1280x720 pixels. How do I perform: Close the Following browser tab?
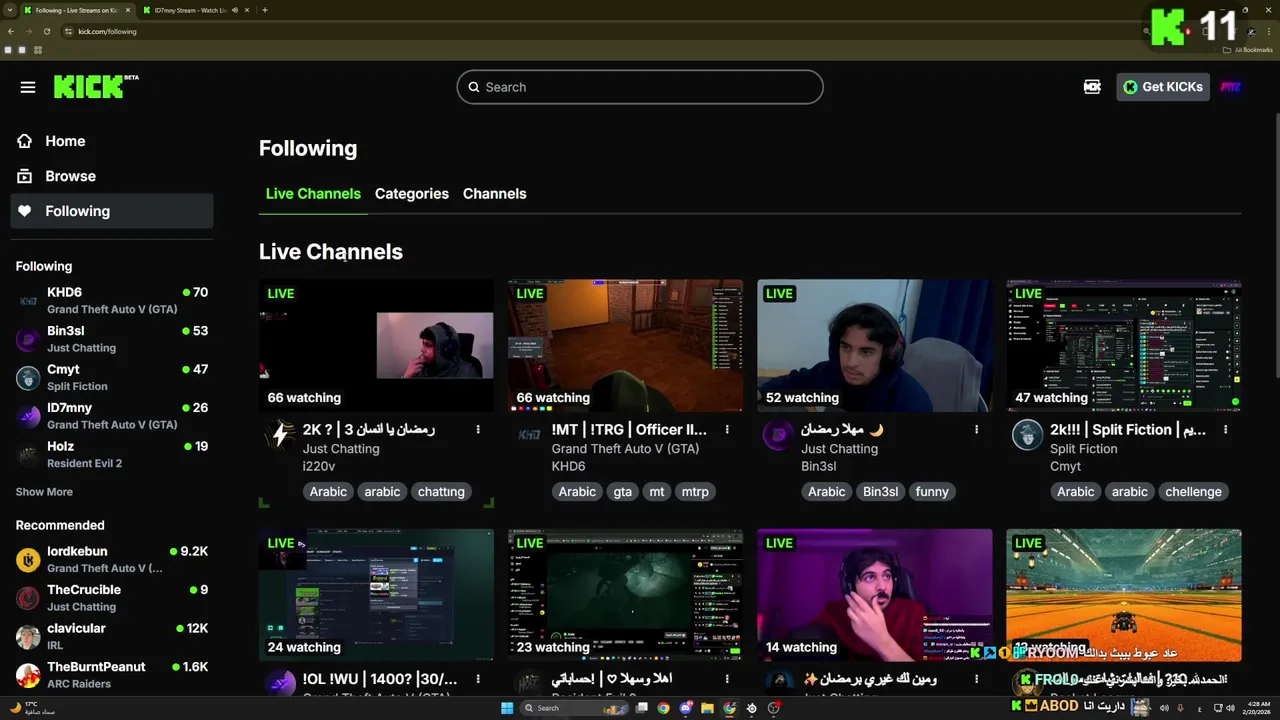(128, 10)
